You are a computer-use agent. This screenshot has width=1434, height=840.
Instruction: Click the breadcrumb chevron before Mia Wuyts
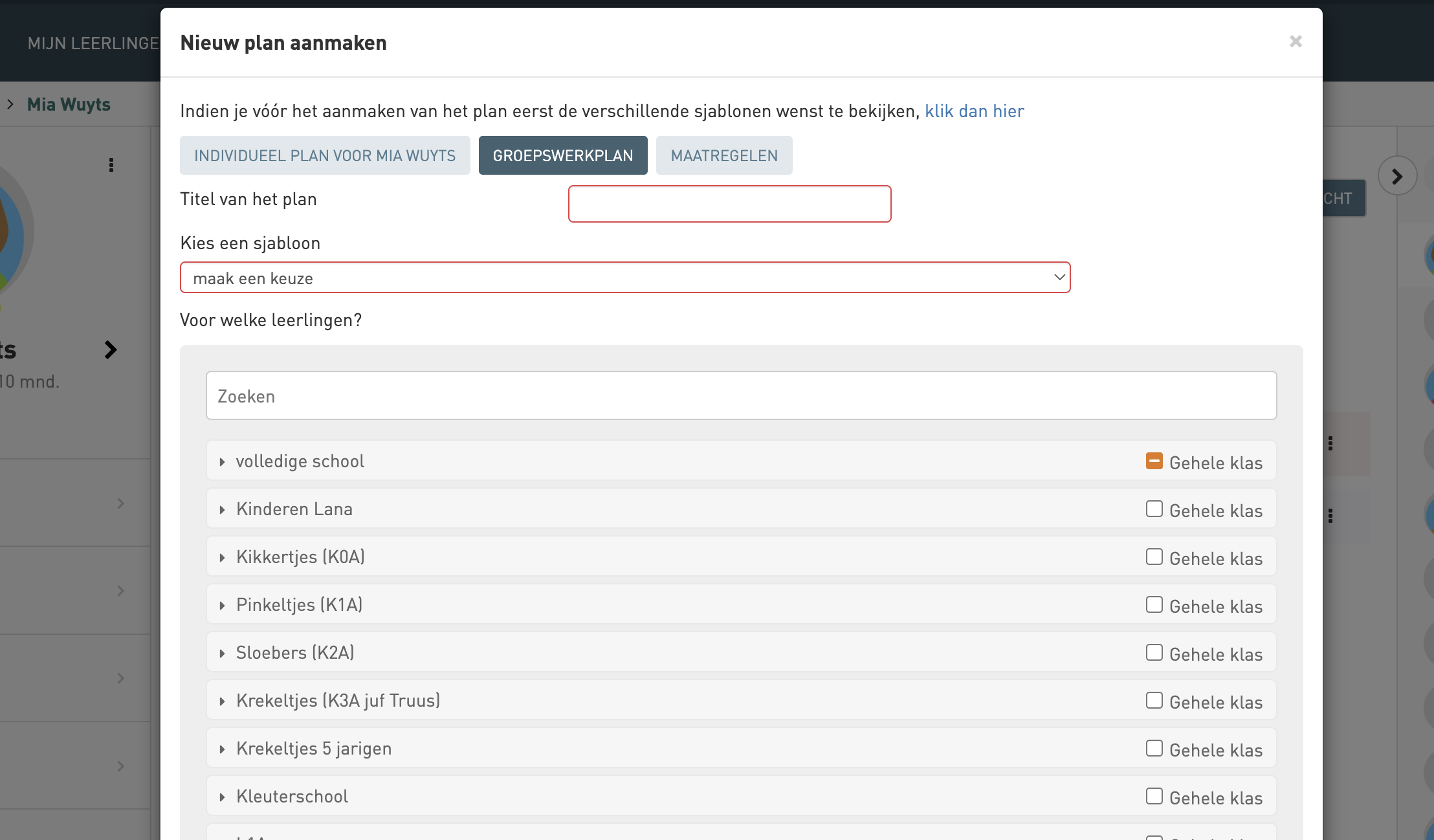10,104
